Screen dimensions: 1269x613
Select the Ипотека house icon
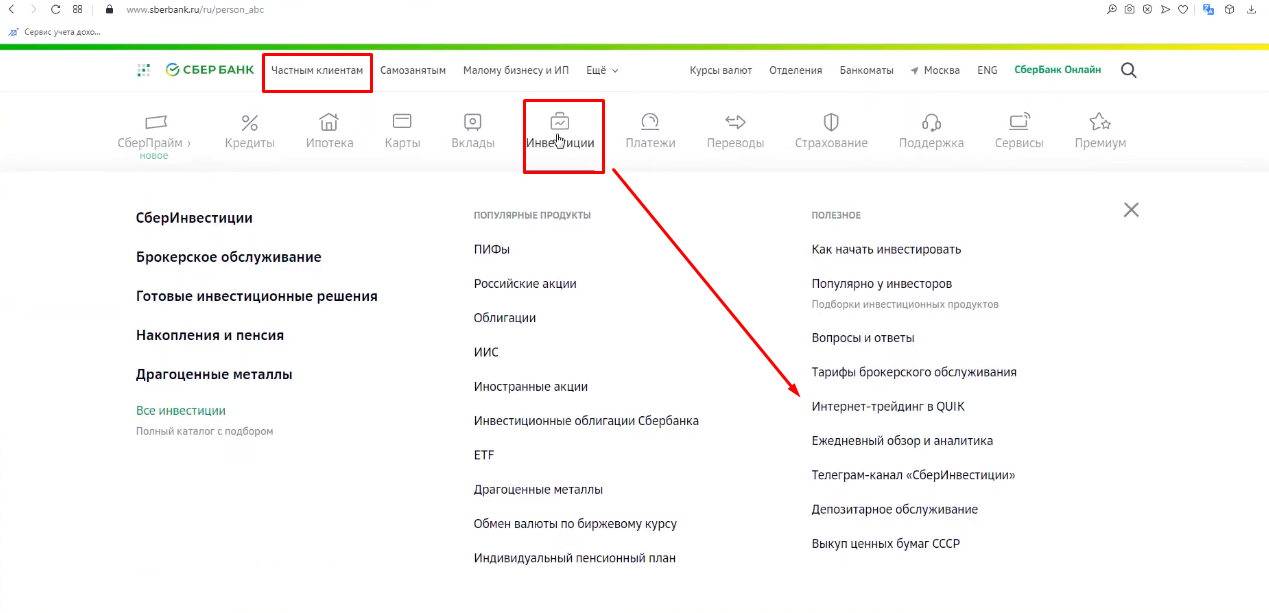tap(329, 123)
